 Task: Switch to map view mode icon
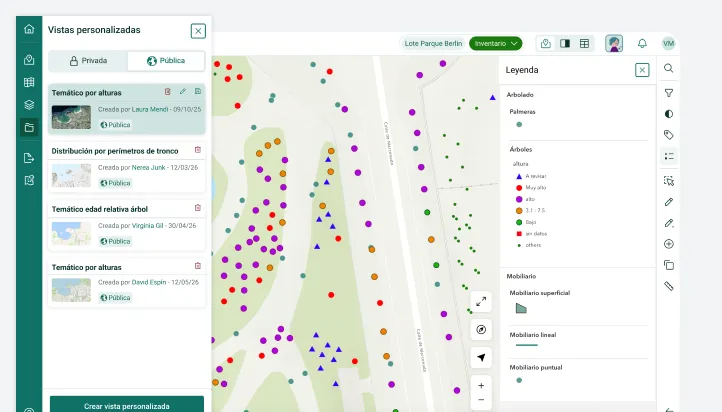click(x=546, y=44)
